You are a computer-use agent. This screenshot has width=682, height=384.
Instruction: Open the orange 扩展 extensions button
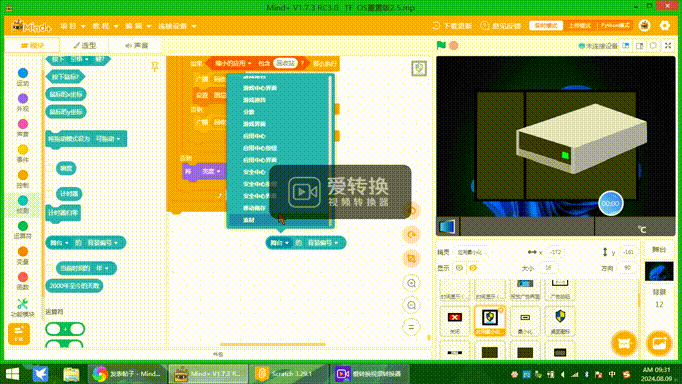(x=19, y=334)
